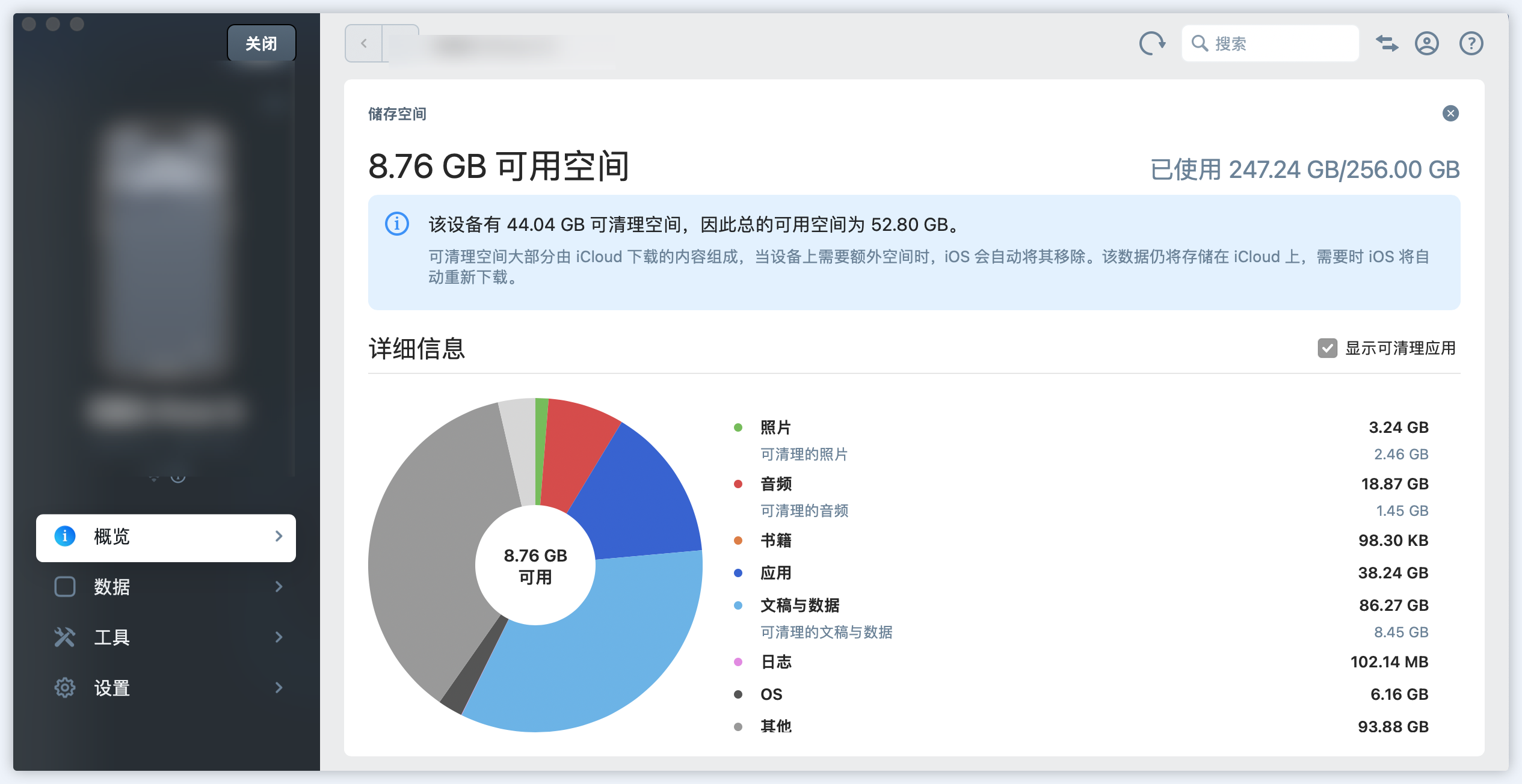Open the user account icon
The width and height of the screenshot is (1522, 784).
(1426, 43)
